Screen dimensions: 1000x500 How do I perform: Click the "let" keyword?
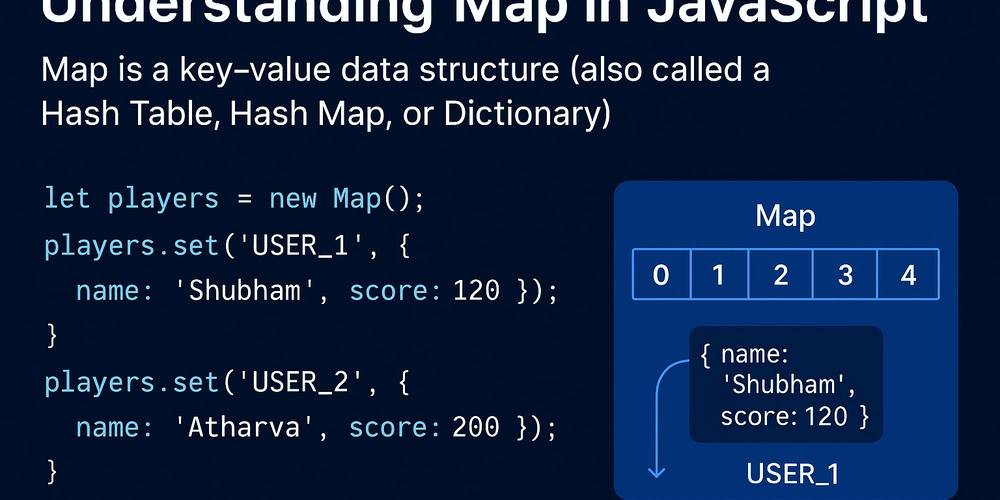point(67,199)
